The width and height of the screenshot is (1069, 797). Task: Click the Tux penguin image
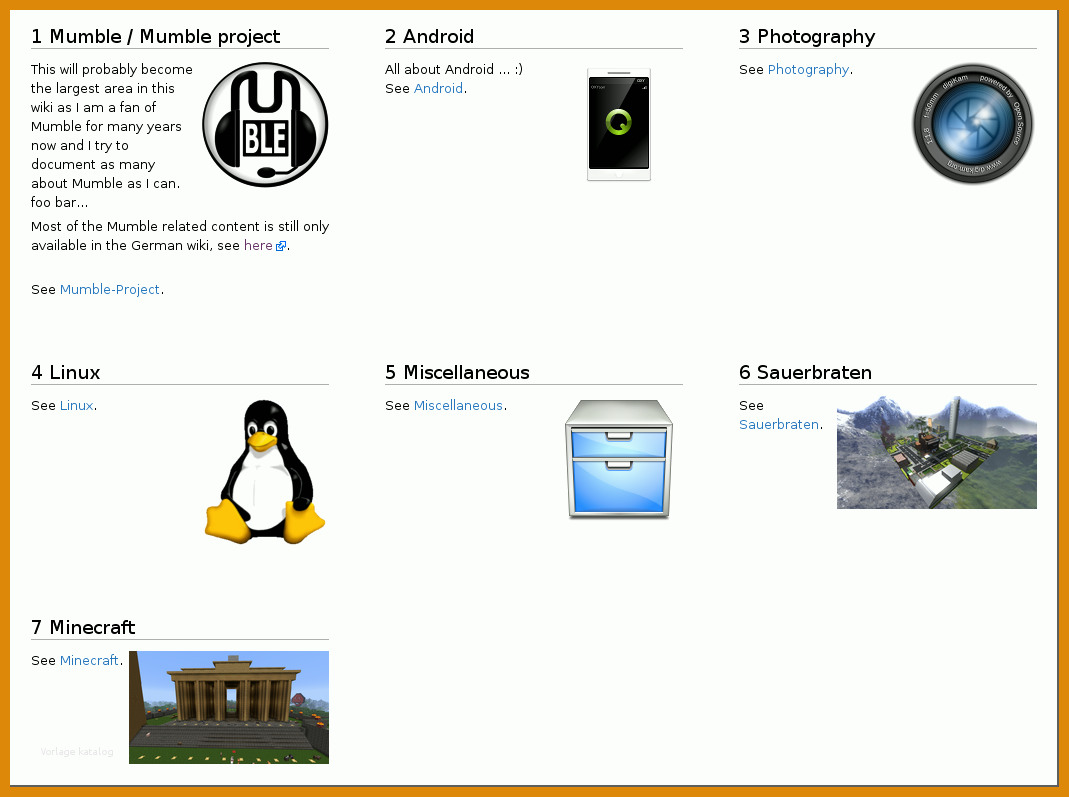tap(265, 472)
